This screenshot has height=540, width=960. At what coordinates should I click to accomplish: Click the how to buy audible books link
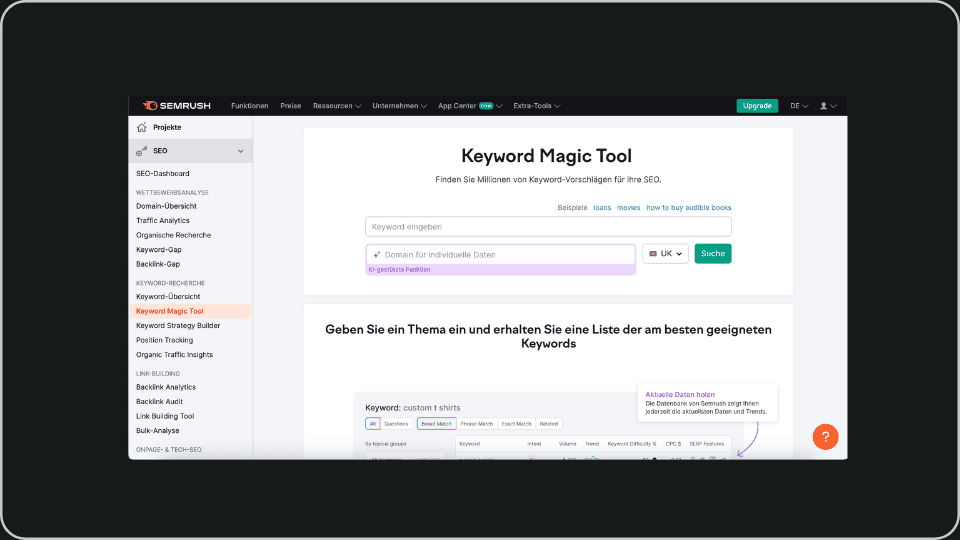click(689, 208)
